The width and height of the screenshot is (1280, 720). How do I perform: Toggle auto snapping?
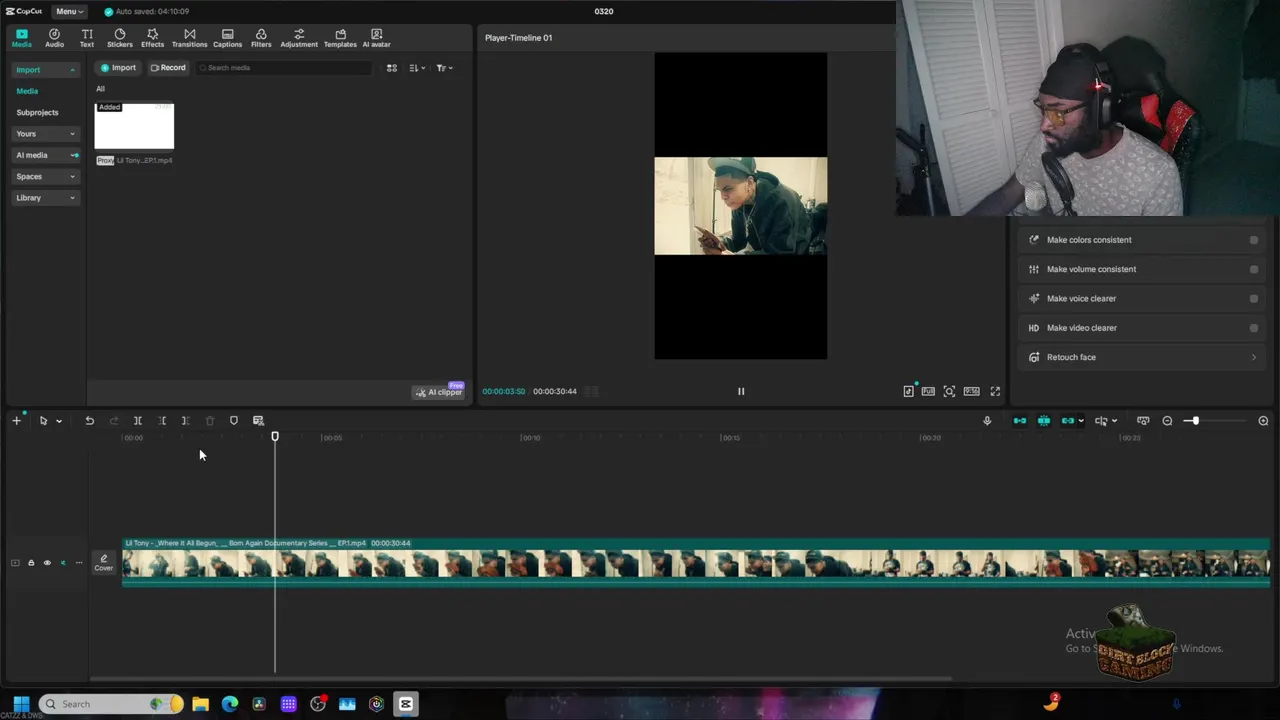click(1044, 421)
